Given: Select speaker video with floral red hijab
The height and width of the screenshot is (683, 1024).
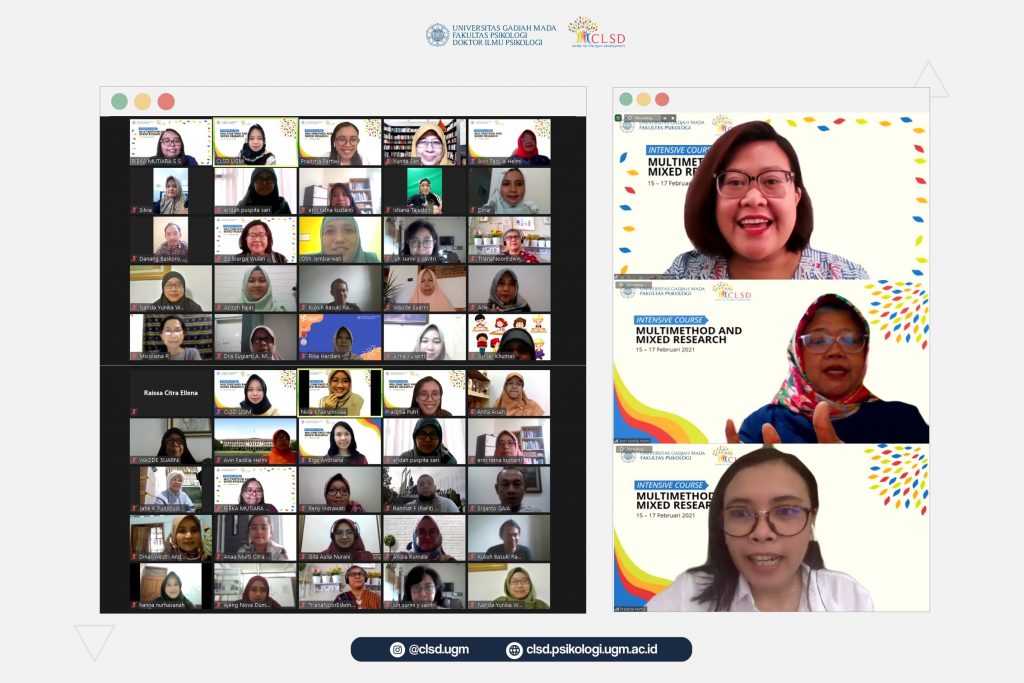Looking at the screenshot, I should tap(771, 362).
